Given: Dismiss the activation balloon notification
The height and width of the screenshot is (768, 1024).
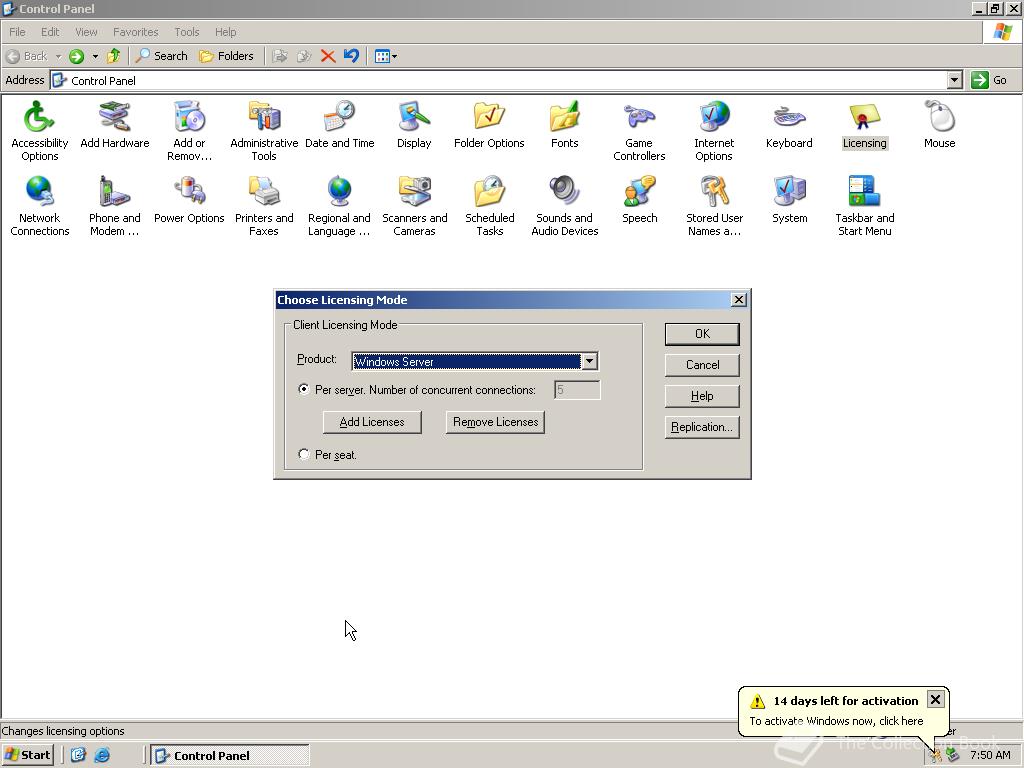Looking at the screenshot, I should tap(935, 700).
